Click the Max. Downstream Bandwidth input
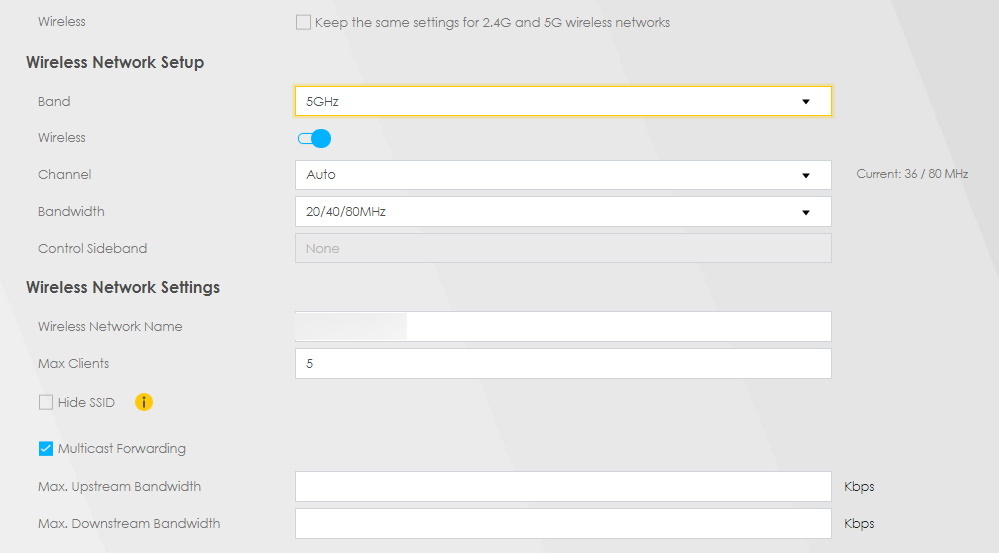The width and height of the screenshot is (999, 553). [x=563, y=524]
